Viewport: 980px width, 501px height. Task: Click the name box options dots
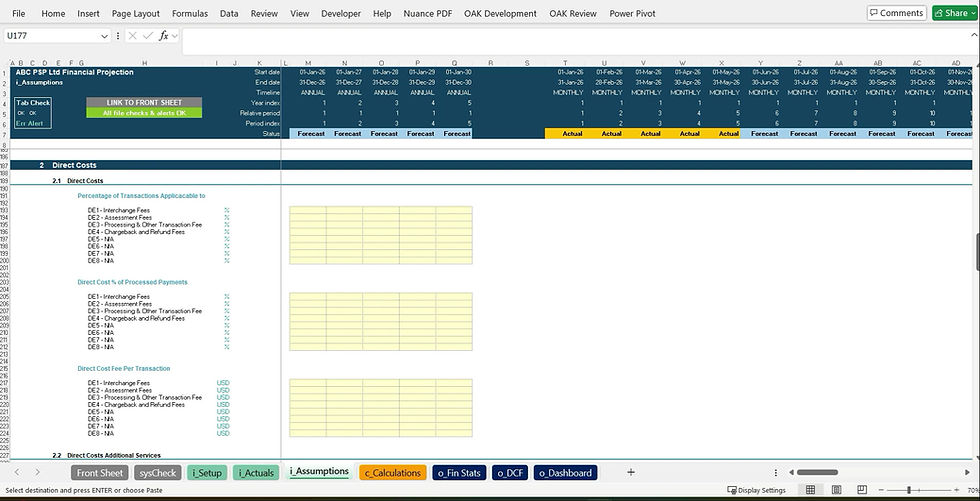(x=118, y=36)
